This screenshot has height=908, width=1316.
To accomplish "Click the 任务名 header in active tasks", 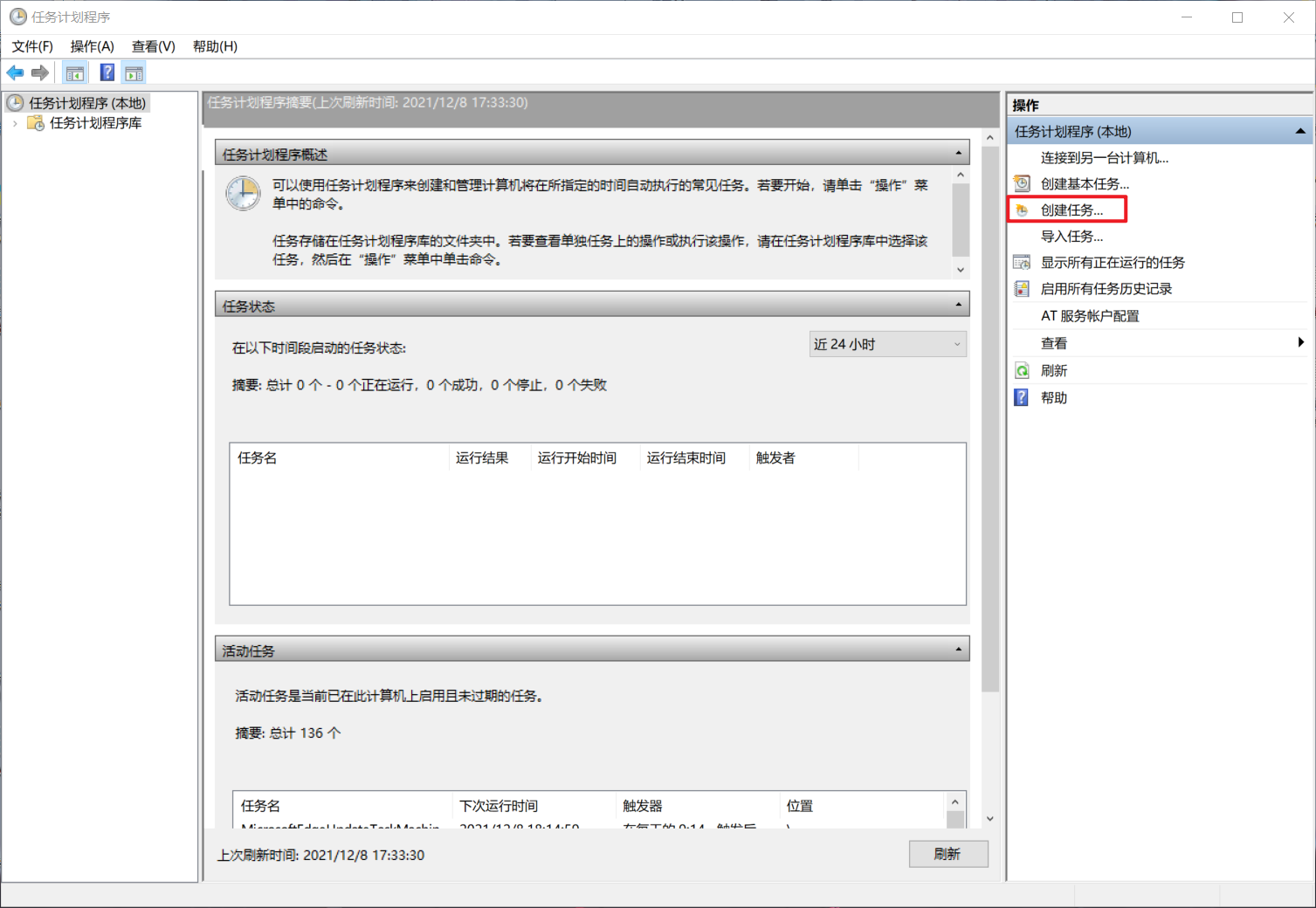I will point(342,806).
